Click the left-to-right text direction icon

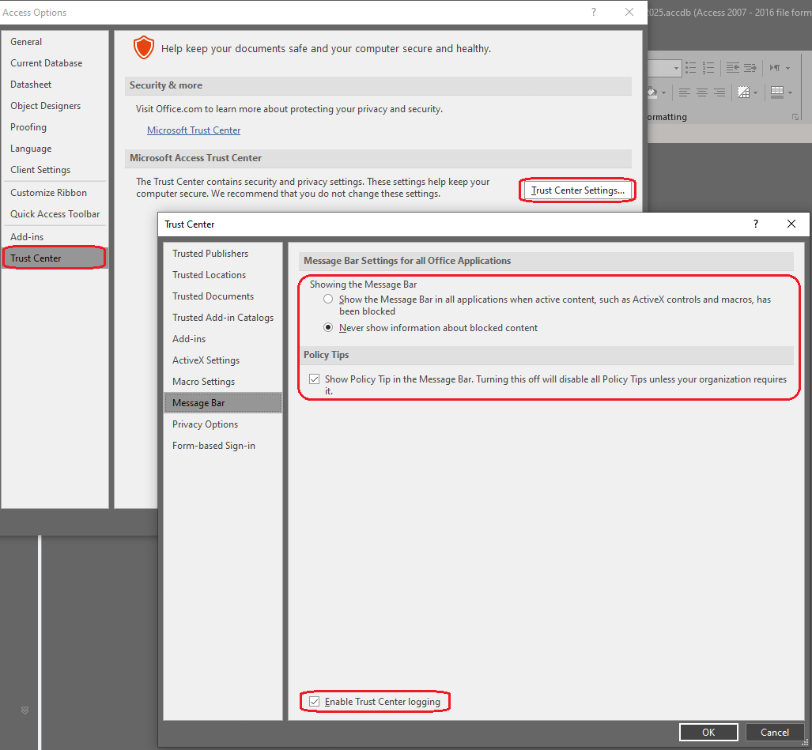(x=775, y=68)
